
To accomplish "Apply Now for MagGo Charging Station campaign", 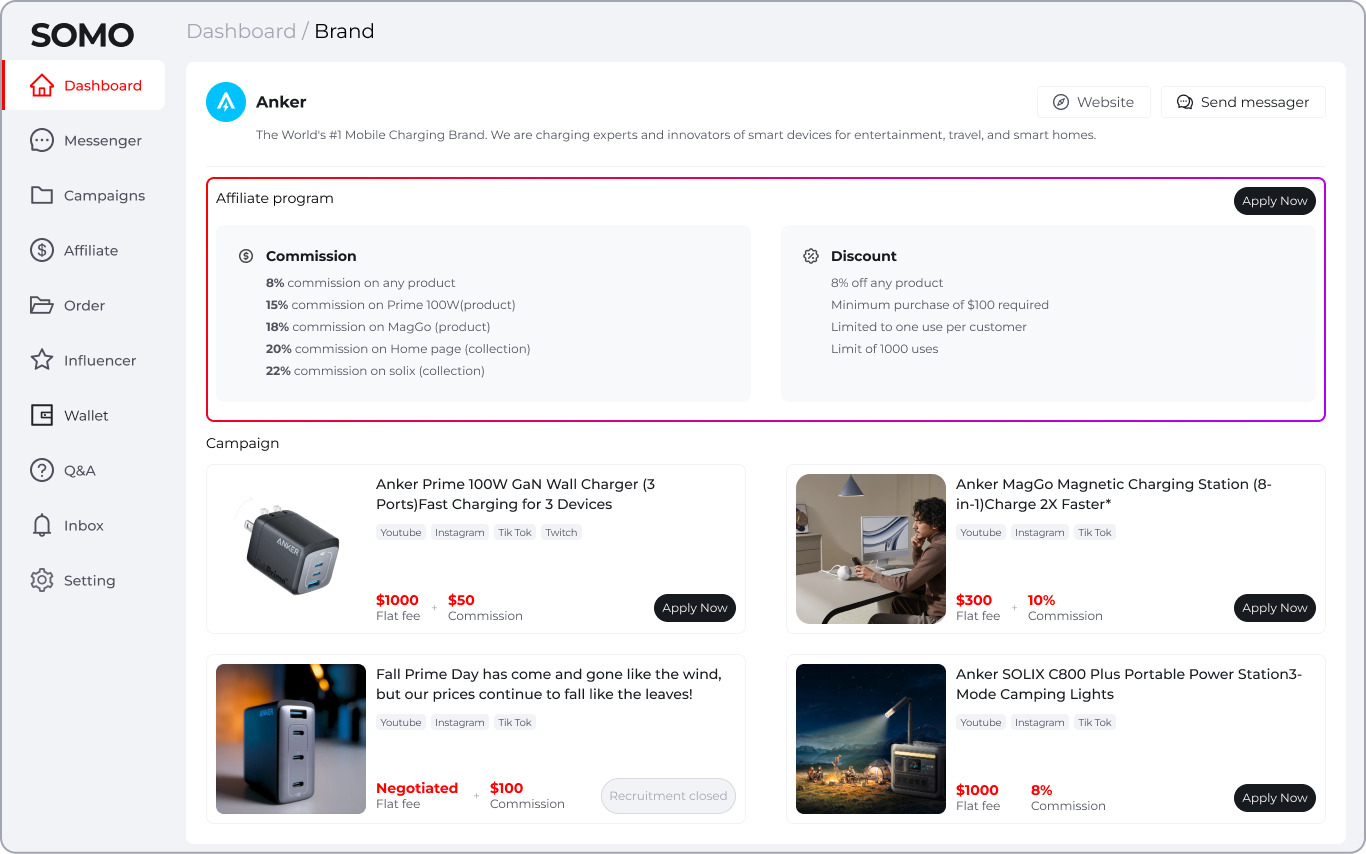I will [x=1274, y=608].
